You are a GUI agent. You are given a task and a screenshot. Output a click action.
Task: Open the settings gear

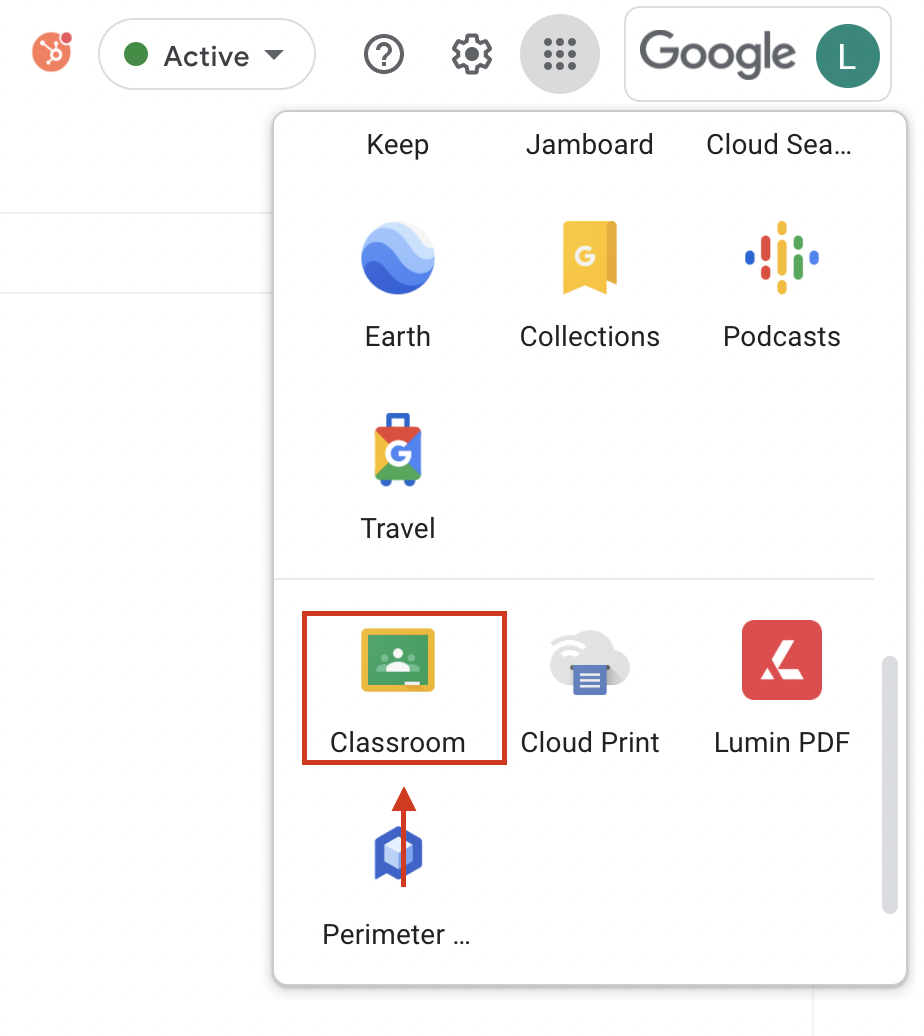[x=471, y=54]
